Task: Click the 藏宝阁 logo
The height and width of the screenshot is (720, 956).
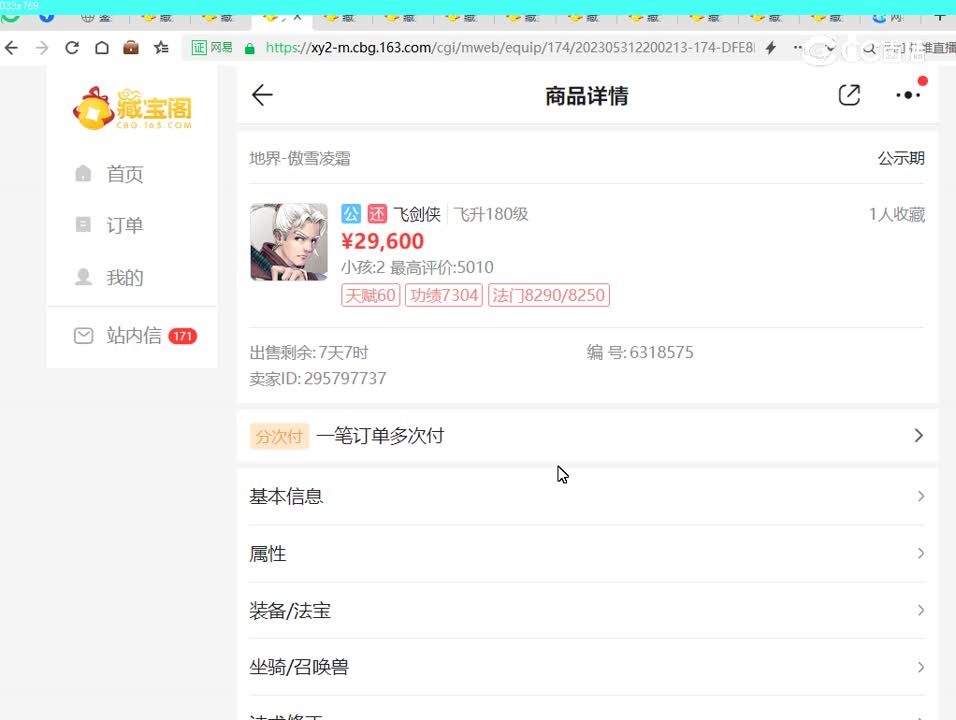Action: pyautogui.click(x=132, y=109)
